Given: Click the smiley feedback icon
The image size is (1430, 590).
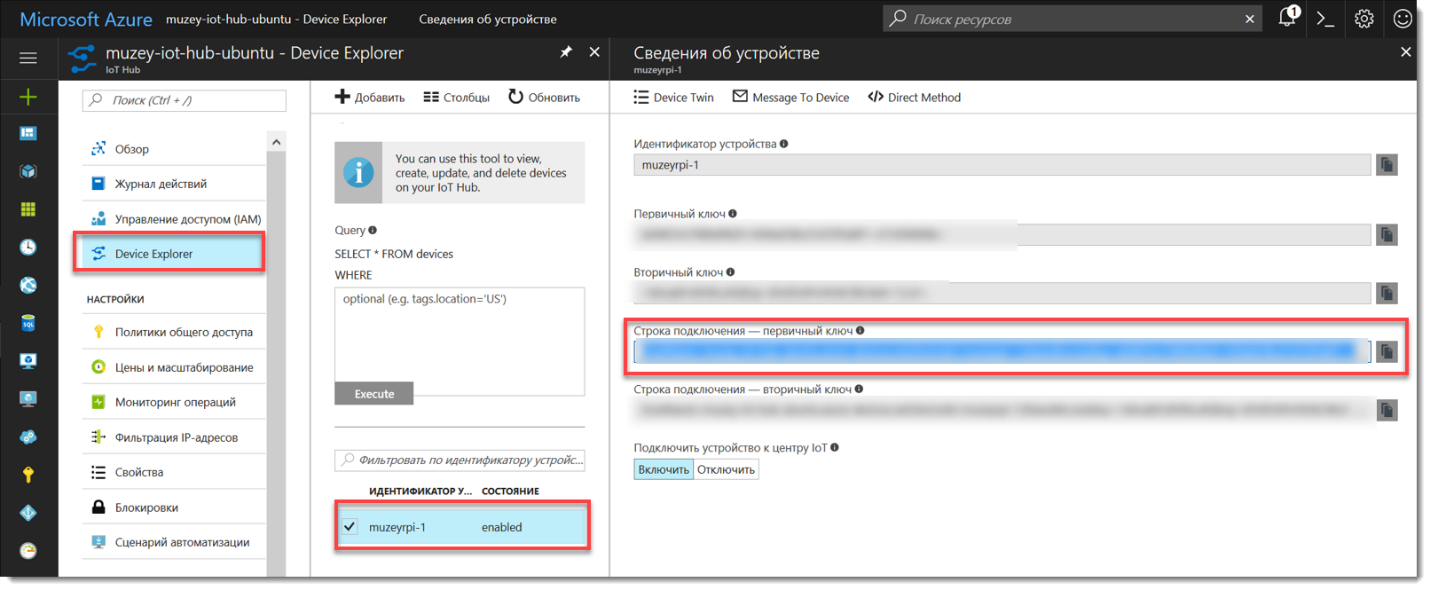Looking at the screenshot, I should click(1402, 18).
